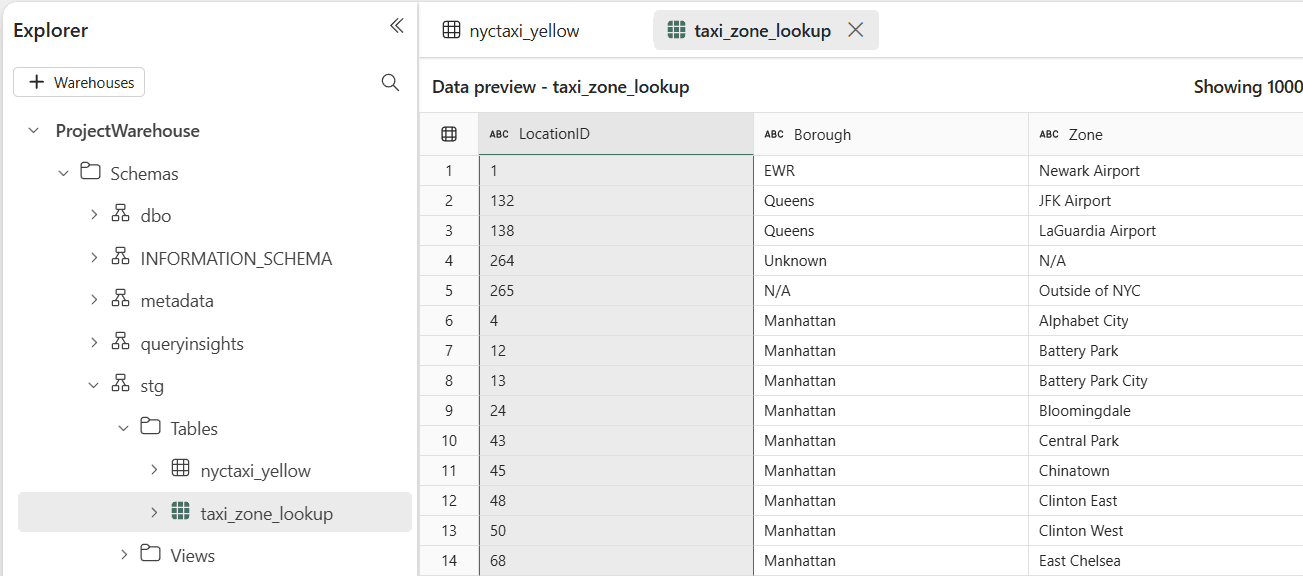Expand the Views folder chevron
Viewport: 1303px width, 576px height.
pyautogui.click(x=124, y=555)
